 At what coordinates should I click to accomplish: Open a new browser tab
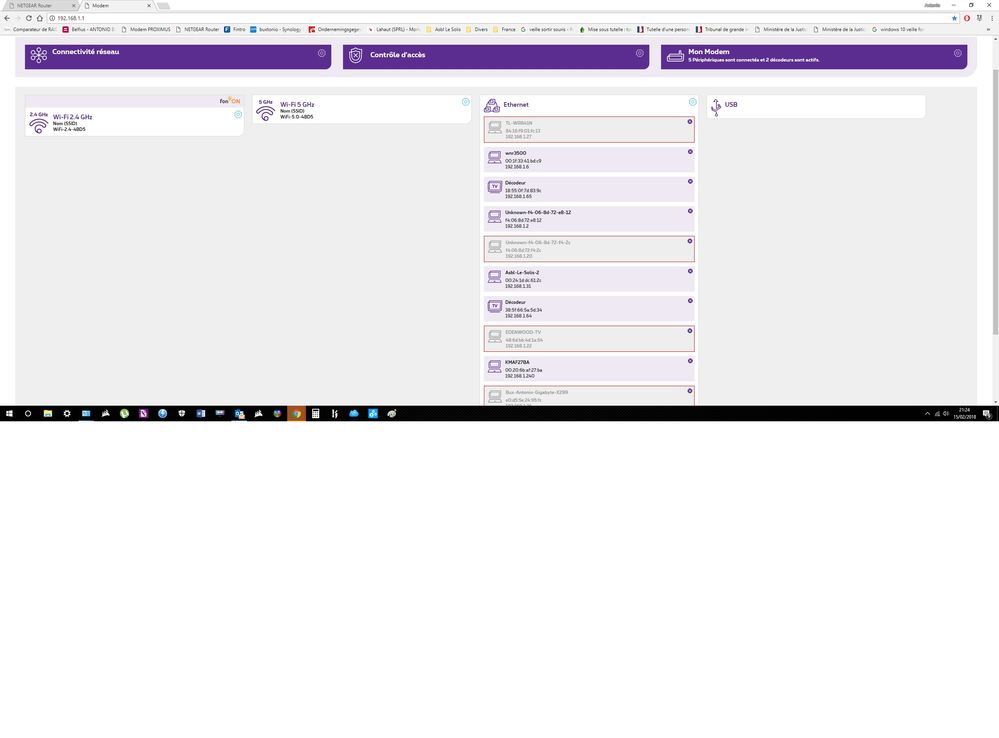pos(164,6)
